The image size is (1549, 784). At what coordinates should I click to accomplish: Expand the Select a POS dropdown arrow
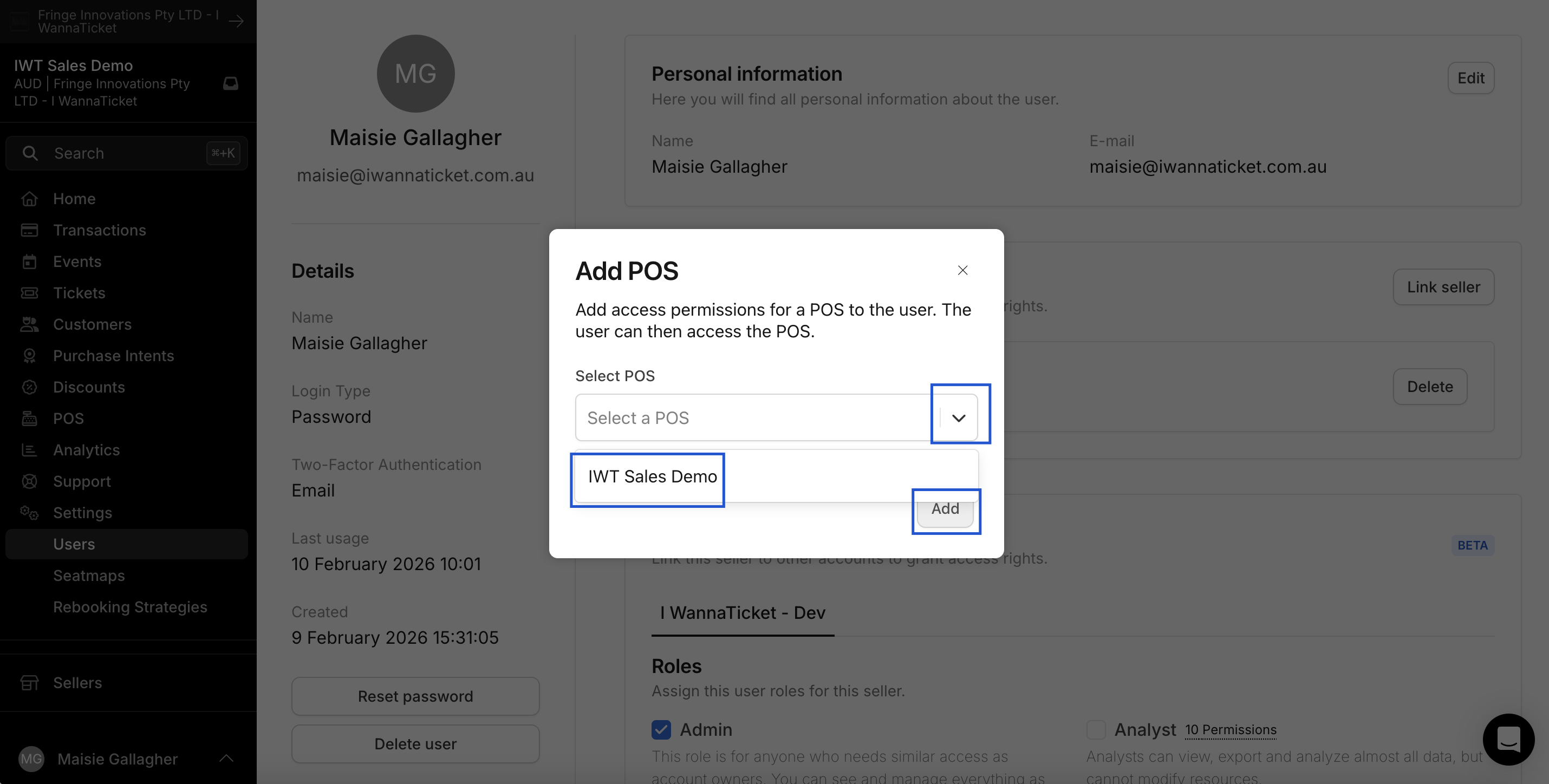[959, 418]
